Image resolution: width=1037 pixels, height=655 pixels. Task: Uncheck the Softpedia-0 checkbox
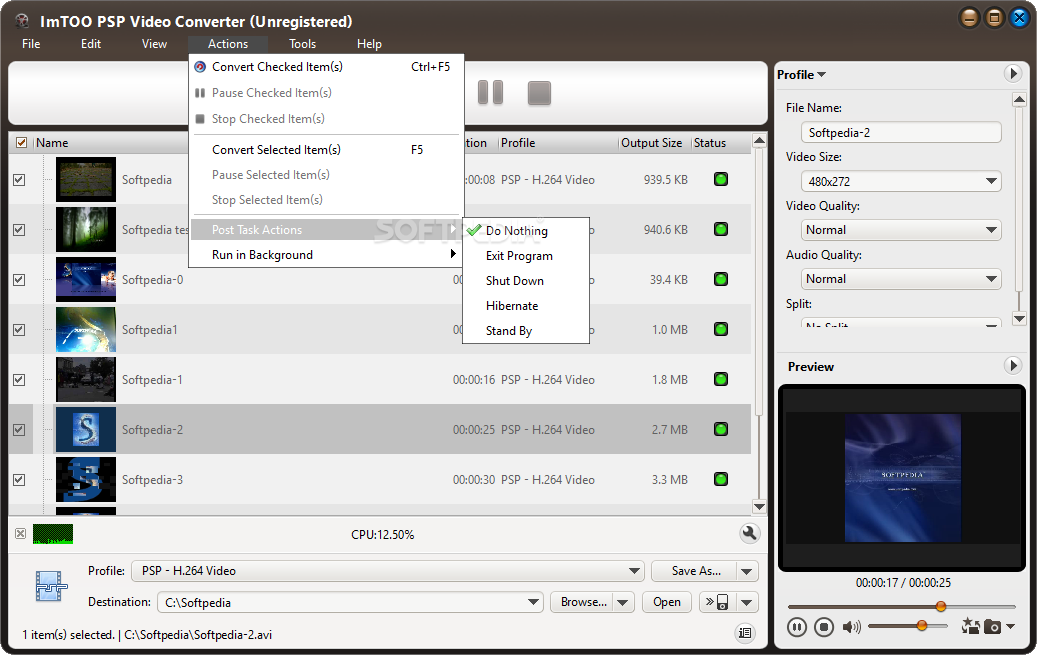(19, 280)
